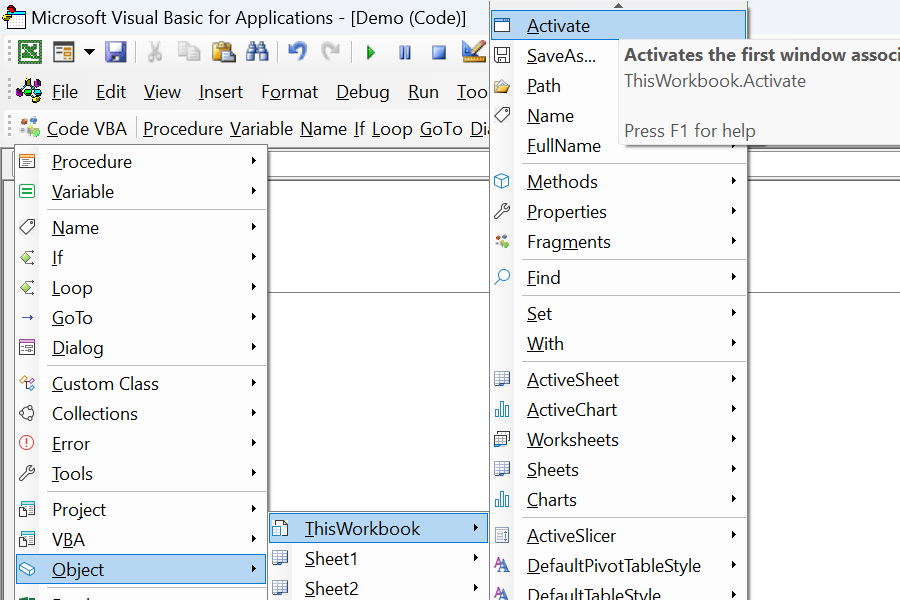Expand the With submenu

(619, 344)
